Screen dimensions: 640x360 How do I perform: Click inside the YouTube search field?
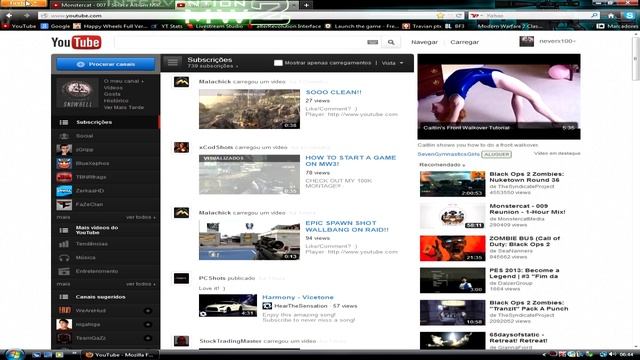(x=241, y=42)
